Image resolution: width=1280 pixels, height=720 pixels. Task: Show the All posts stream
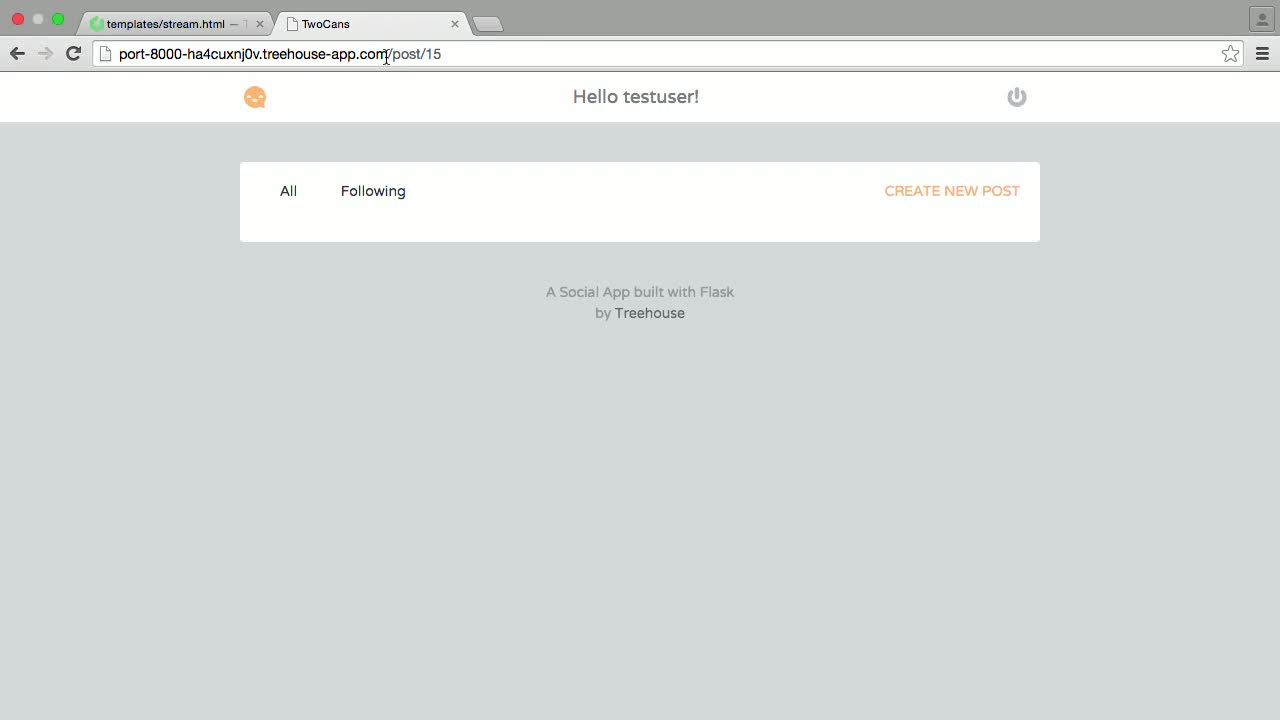(288, 191)
